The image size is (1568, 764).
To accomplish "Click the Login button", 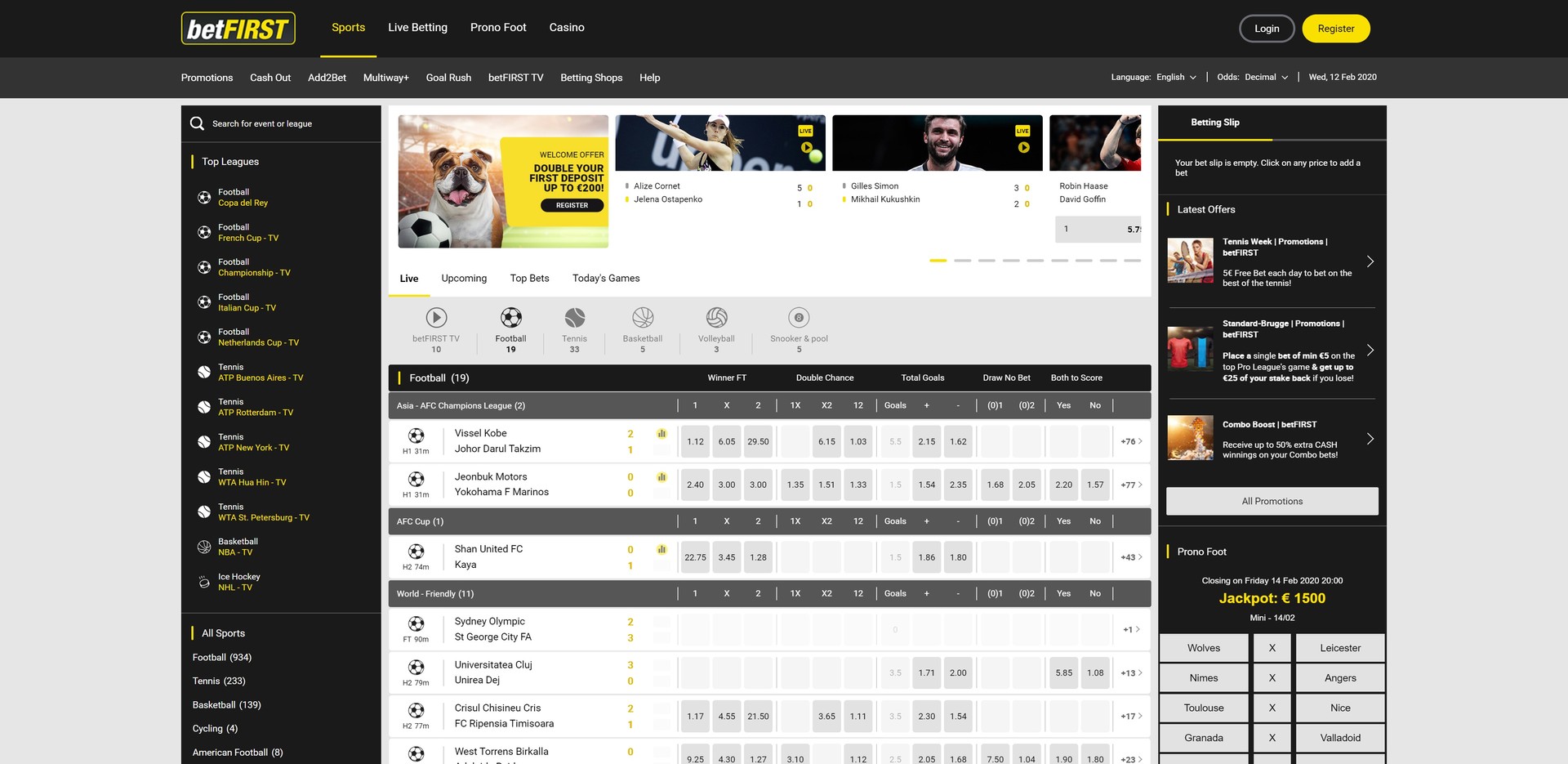I will (1267, 29).
